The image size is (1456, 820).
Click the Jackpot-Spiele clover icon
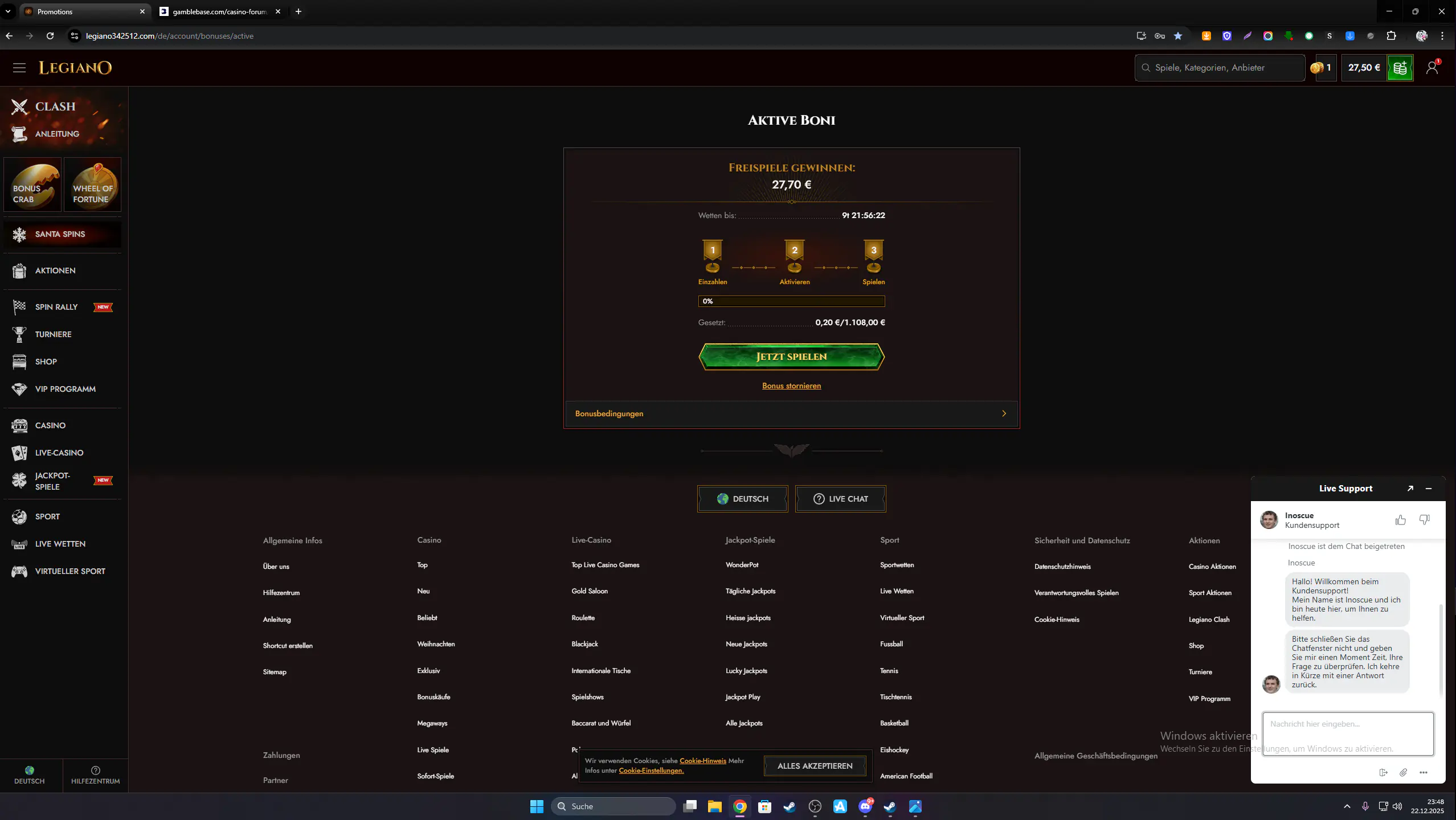pyautogui.click(x=19, y=481)
